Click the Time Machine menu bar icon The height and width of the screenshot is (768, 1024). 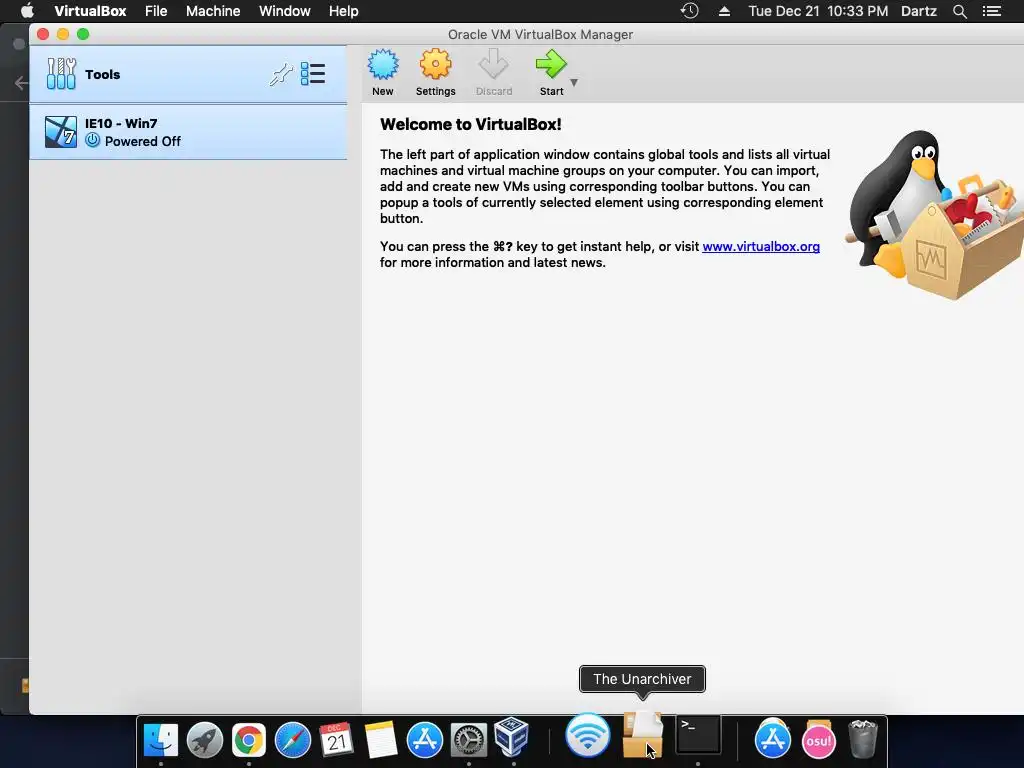point(689,11)
